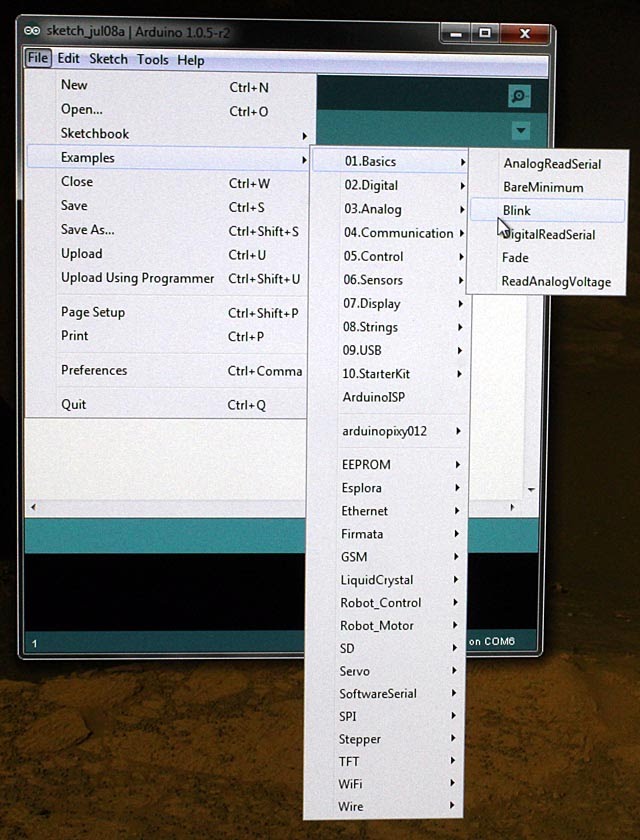Select Open... in the File menu
This screenshot has width=640, height=840.
(x=169, y=110)
